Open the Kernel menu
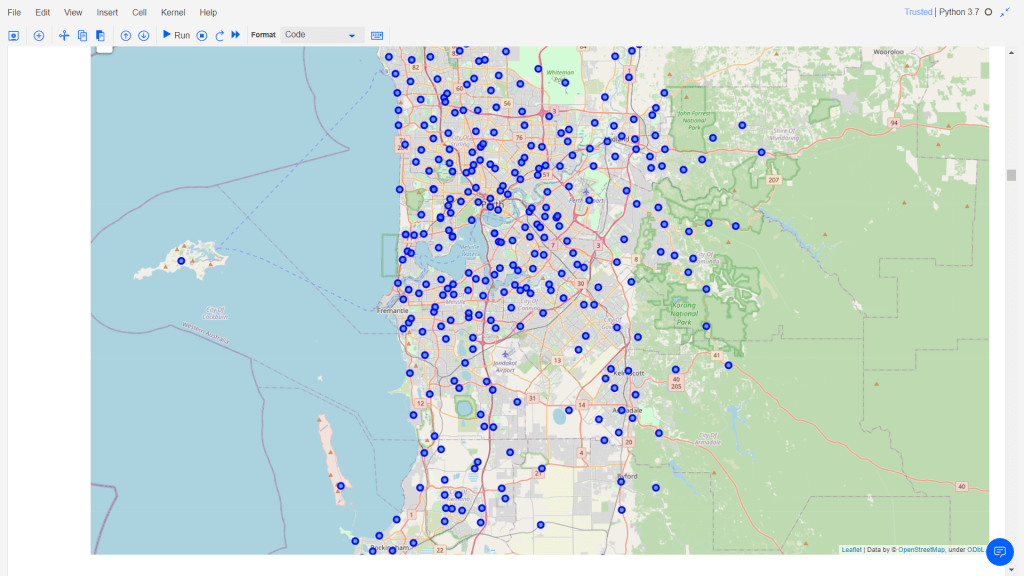This screenshot has width=1024, height=576. point(173,12)
